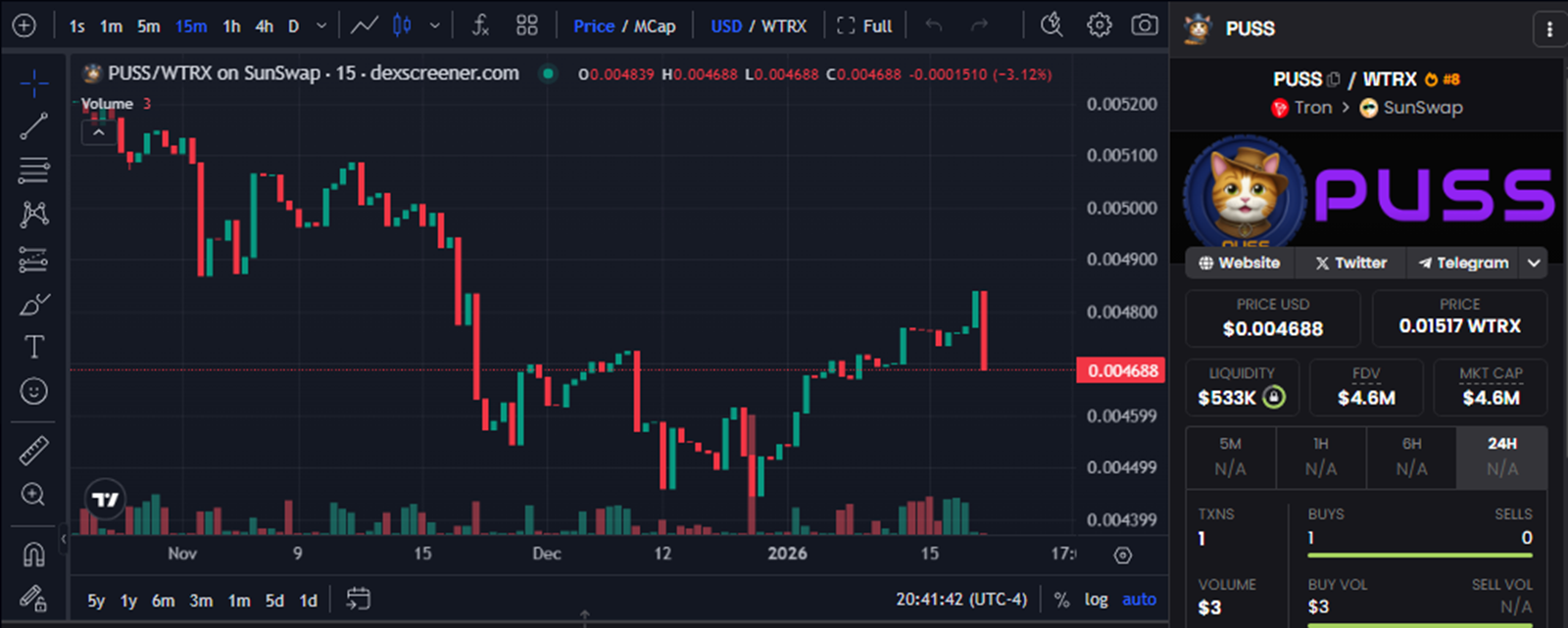1568x628 pixels.
Task: Set range to 5y
Action: coord(96,601)
